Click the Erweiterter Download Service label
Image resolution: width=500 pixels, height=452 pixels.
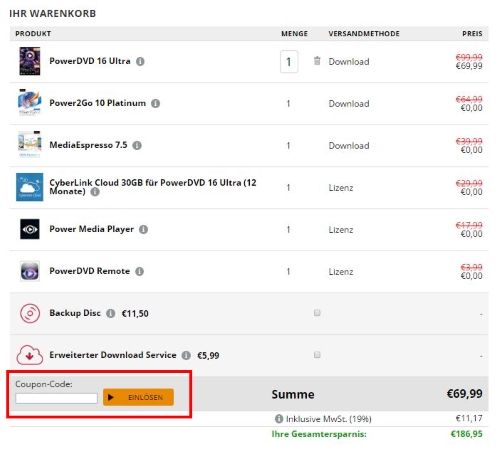tap(113, 355)
